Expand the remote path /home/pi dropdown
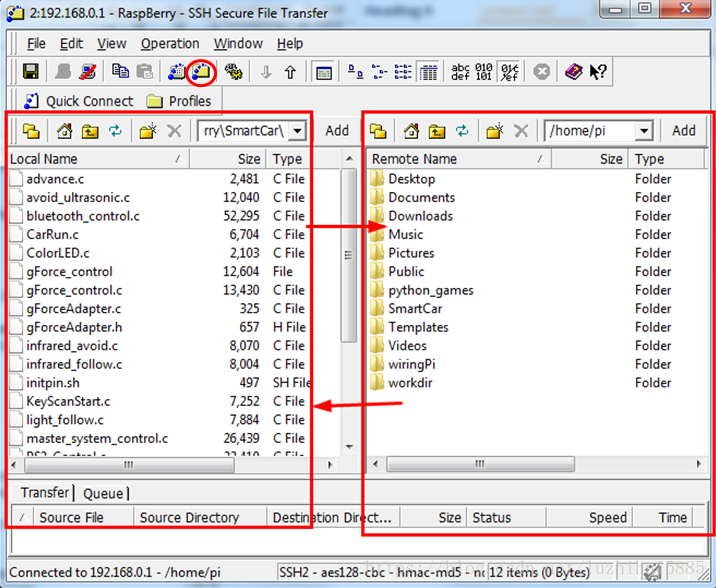The image size is (716, 588). click(x=644, y=131)
